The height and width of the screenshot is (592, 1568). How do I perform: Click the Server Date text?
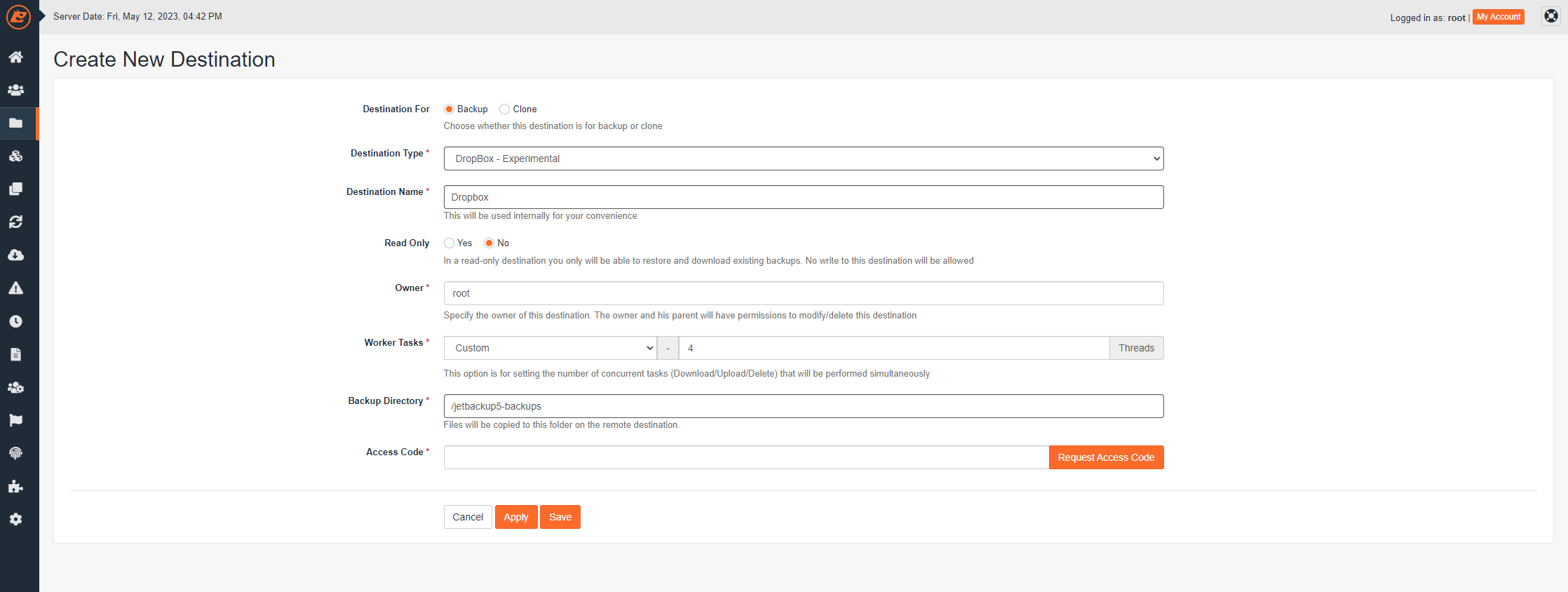[137, 16]
